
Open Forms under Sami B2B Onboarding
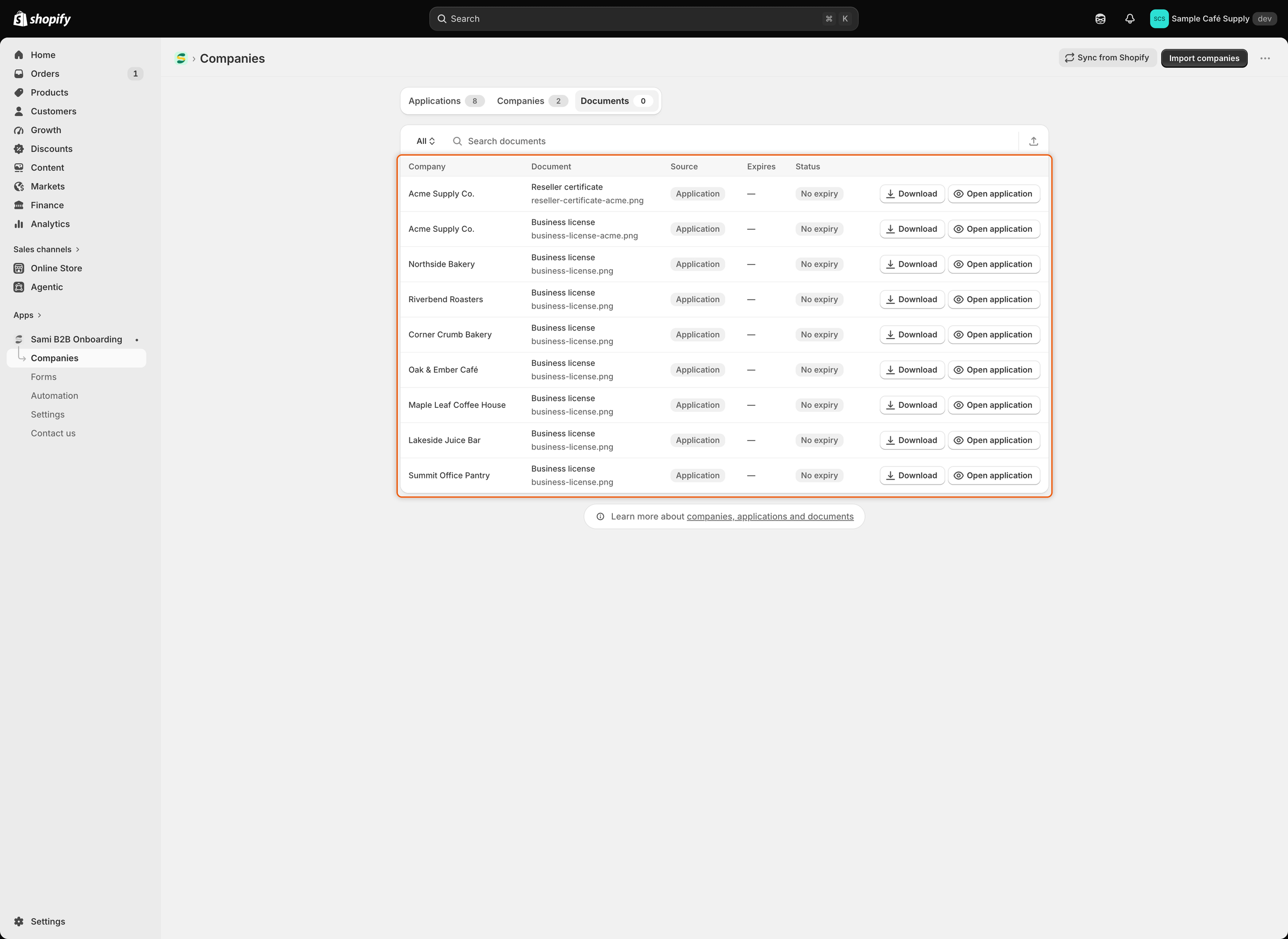pos(77,376)
